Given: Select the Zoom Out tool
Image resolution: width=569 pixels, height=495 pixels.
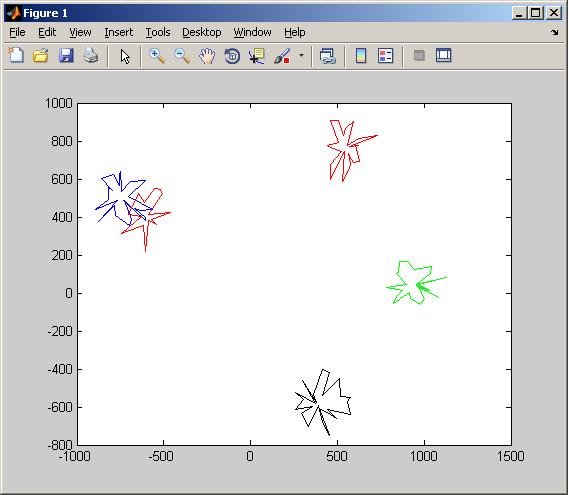Looking at the screenshot, I should point(182,56).
